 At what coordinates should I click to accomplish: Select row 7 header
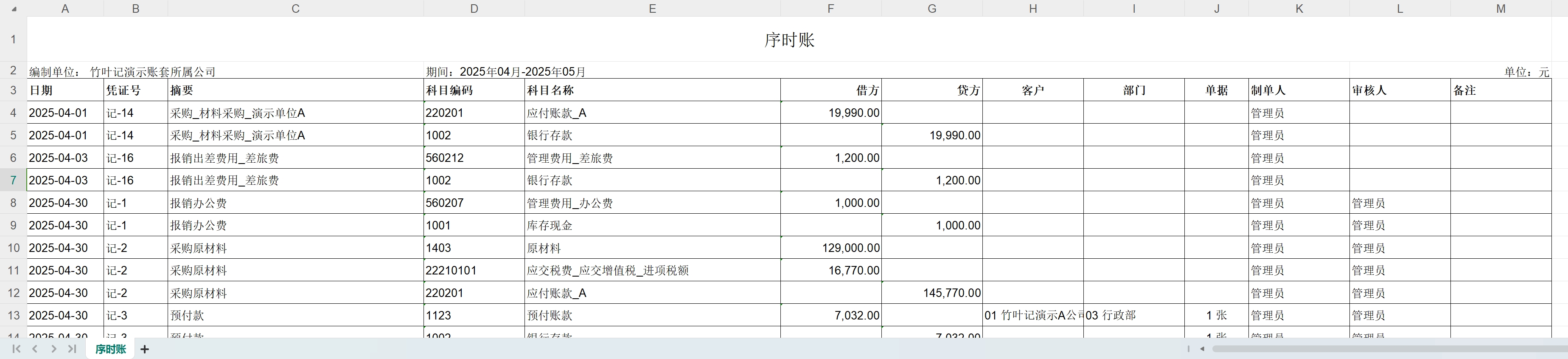pos(14,181)
